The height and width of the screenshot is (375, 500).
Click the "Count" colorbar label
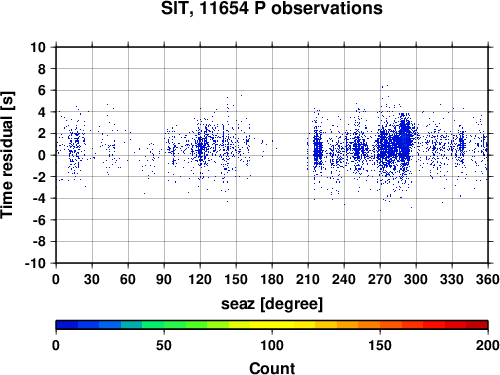272,369
